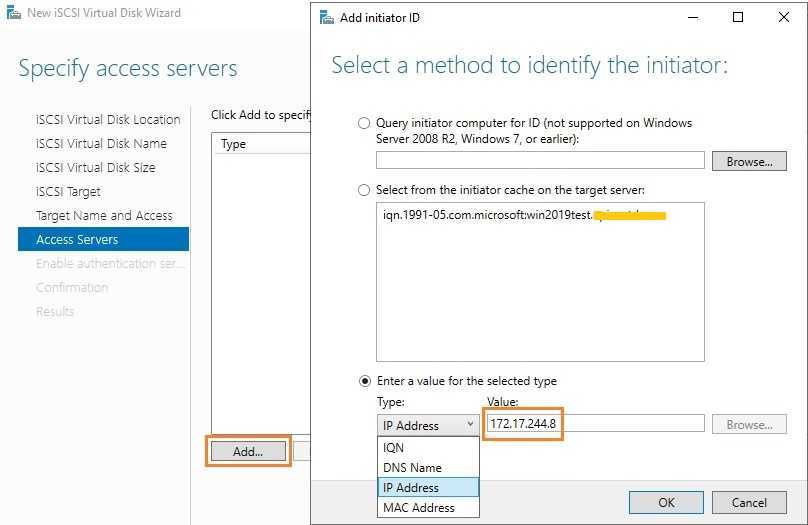
Task: Close the Add initiator ID dialog
Action: pyautogui.click(x=784, y=17)
